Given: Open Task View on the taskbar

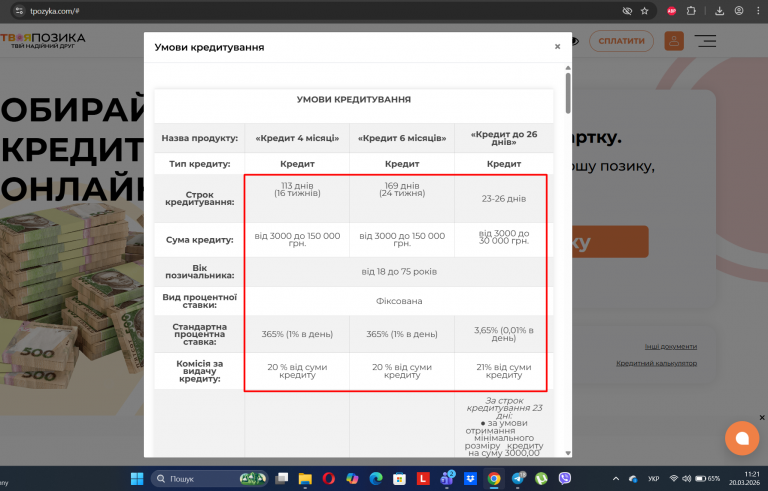Looking at the screenshot, I should (282, 478).
